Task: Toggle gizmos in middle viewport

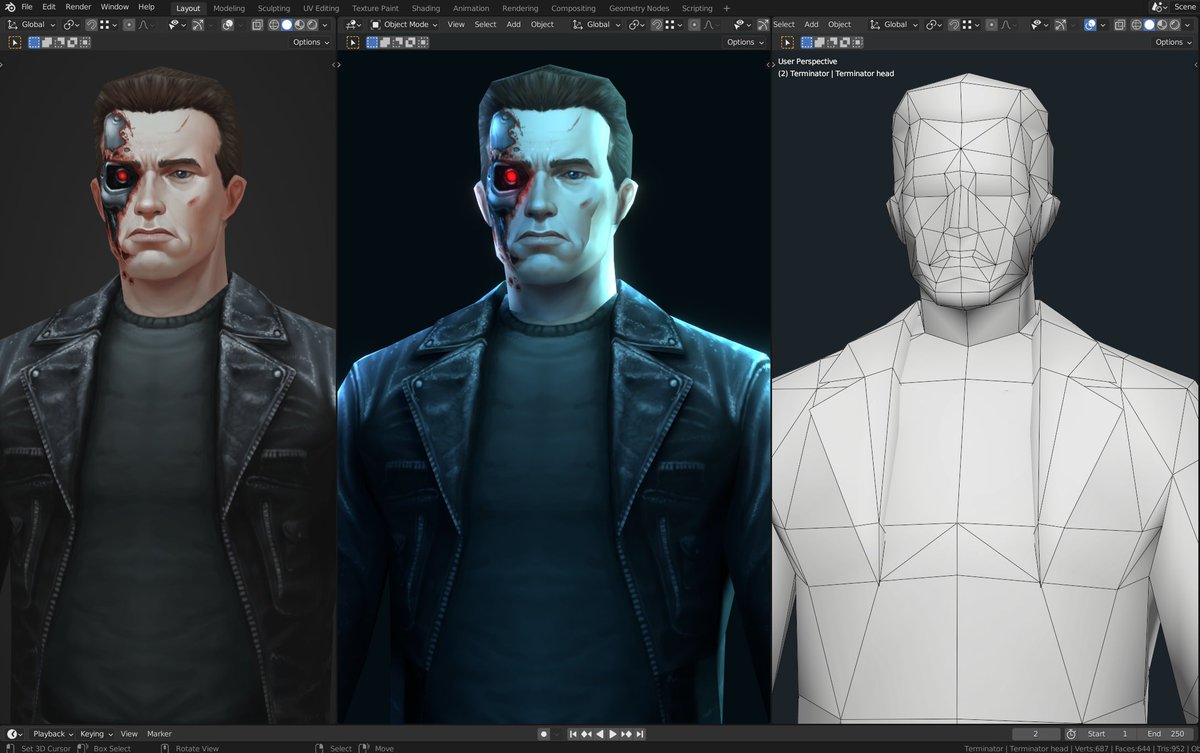Action: coord(763,25)
